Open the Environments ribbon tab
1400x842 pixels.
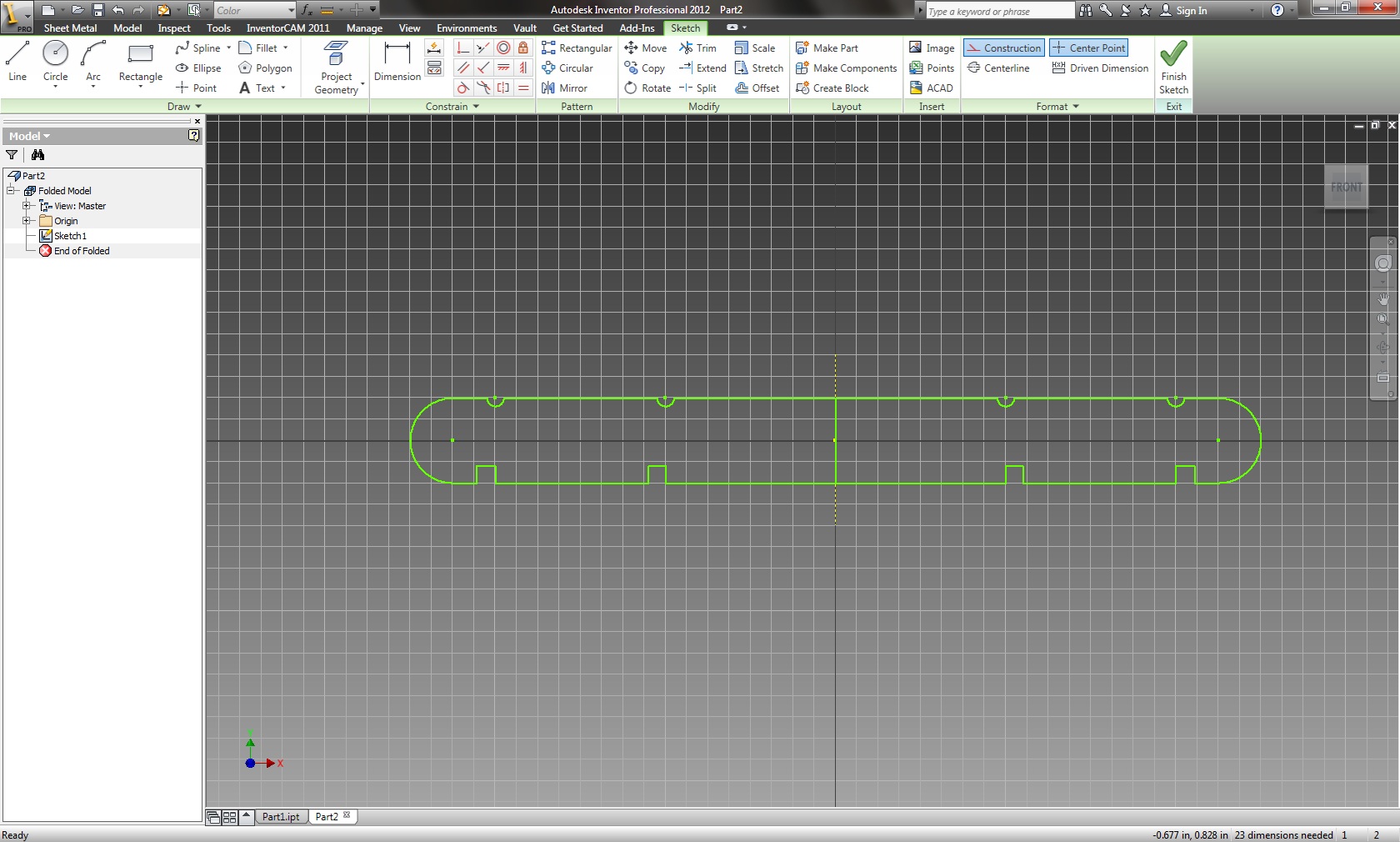[467, 28]
